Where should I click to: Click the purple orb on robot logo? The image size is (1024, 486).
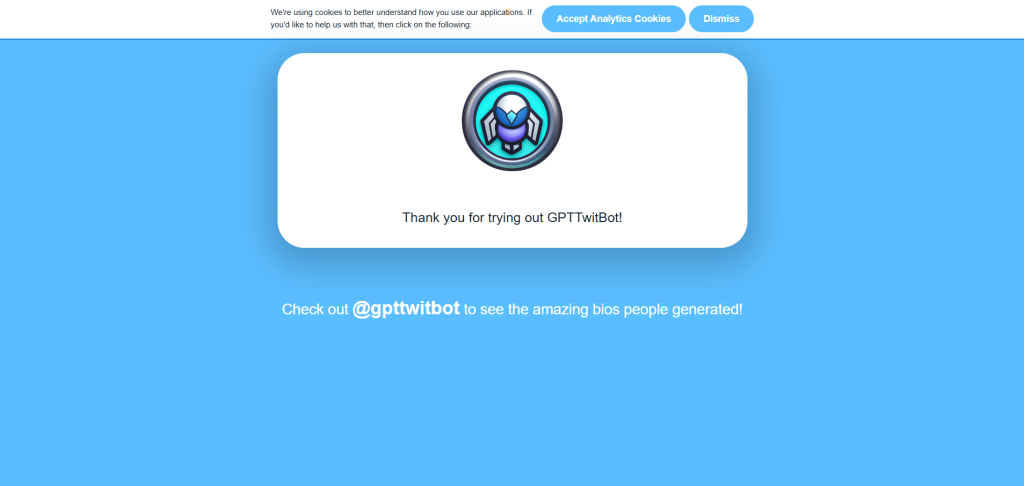click(x=512, y=131)
